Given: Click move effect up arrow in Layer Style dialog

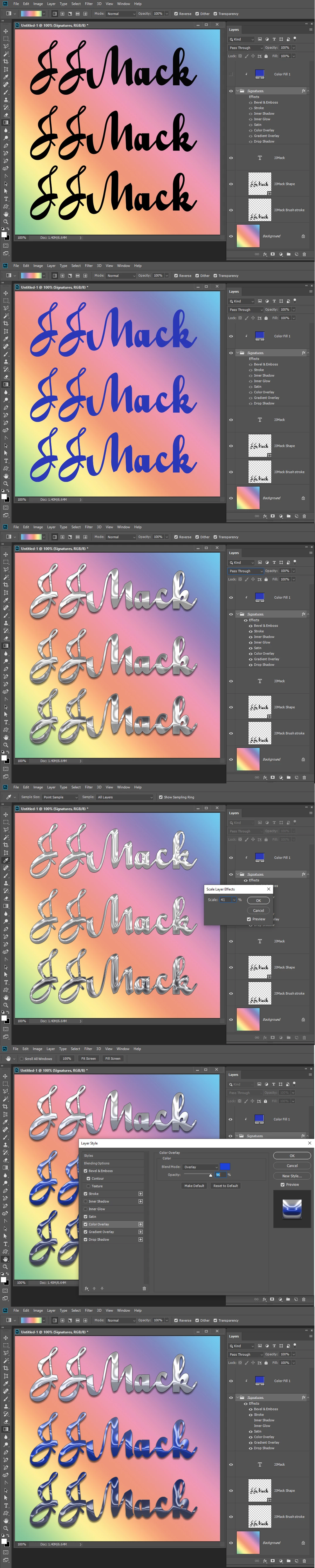Looking at the screenshot, I should 94,1288.
